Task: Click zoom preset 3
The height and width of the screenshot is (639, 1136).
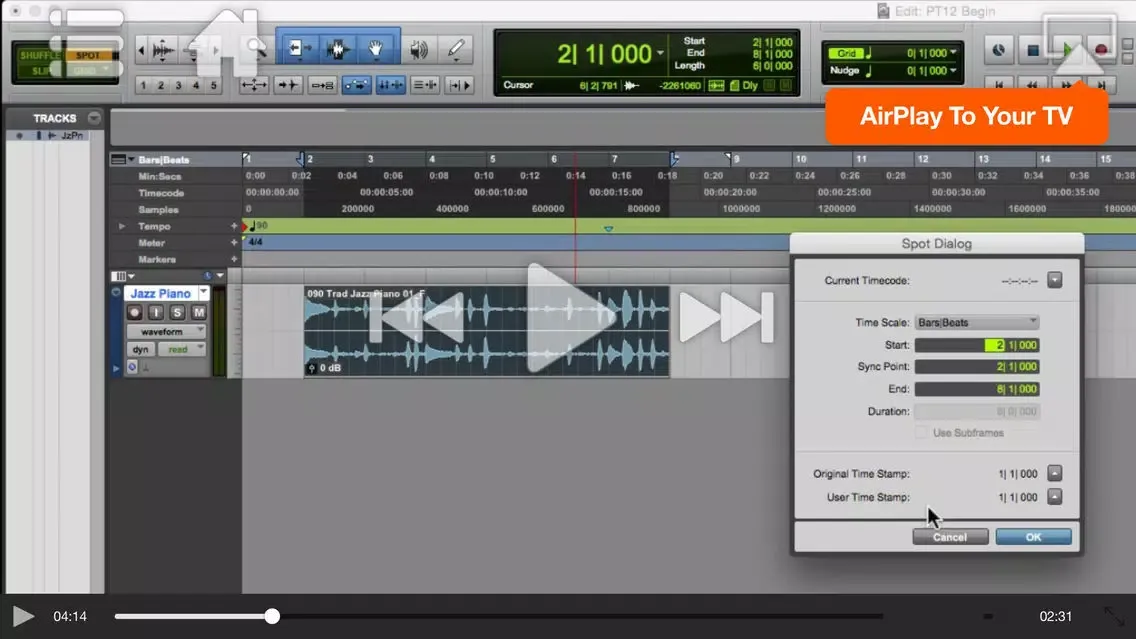Action: coord(178,85)
